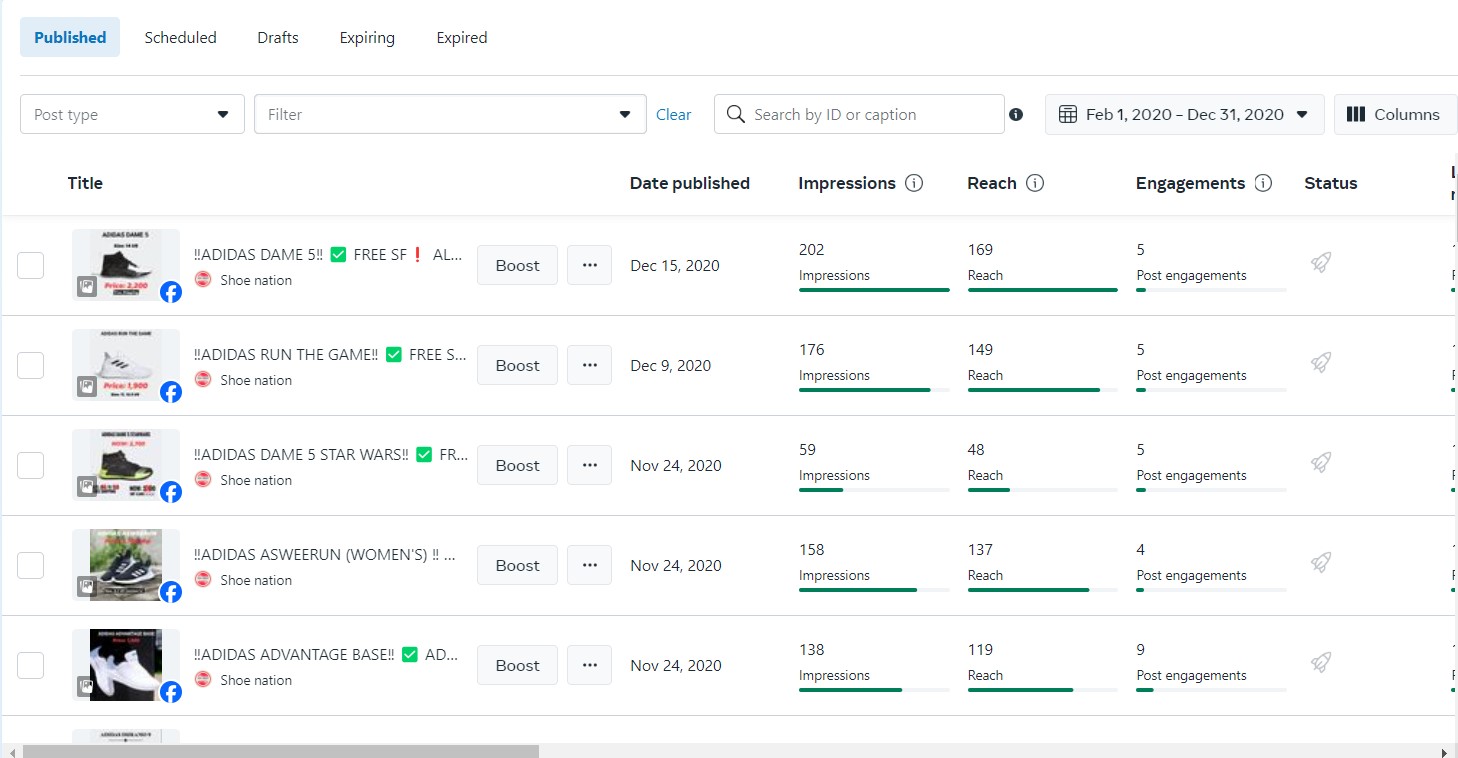Click rocket status icon for ASWEERUN row
1458x758 pixels.
1321,563
